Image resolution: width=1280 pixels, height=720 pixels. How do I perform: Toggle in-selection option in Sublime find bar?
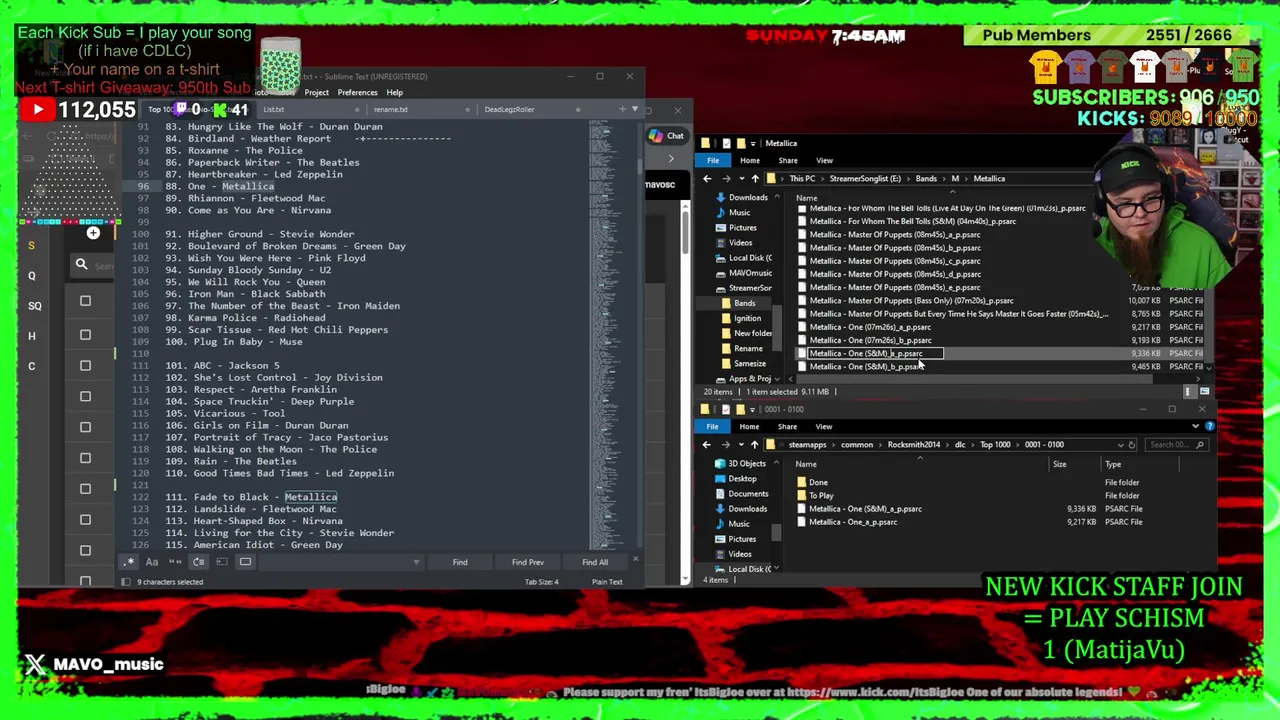(222, 562)
